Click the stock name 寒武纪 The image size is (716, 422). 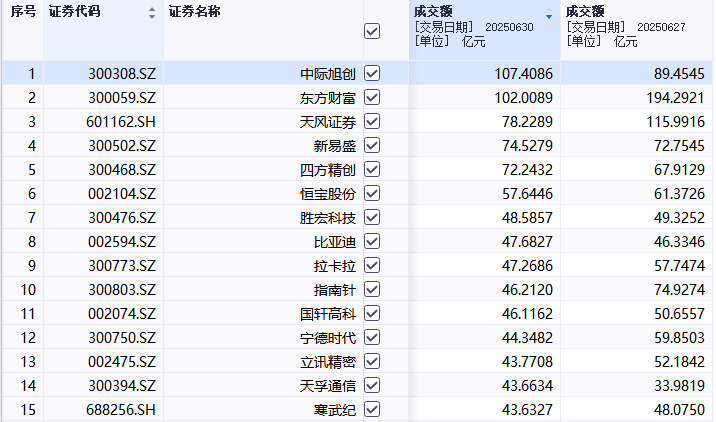[x=335, y=410]
